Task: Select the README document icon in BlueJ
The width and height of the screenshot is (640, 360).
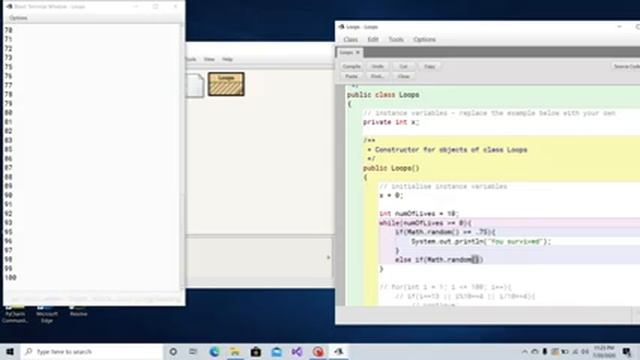Action: (195, 85)
